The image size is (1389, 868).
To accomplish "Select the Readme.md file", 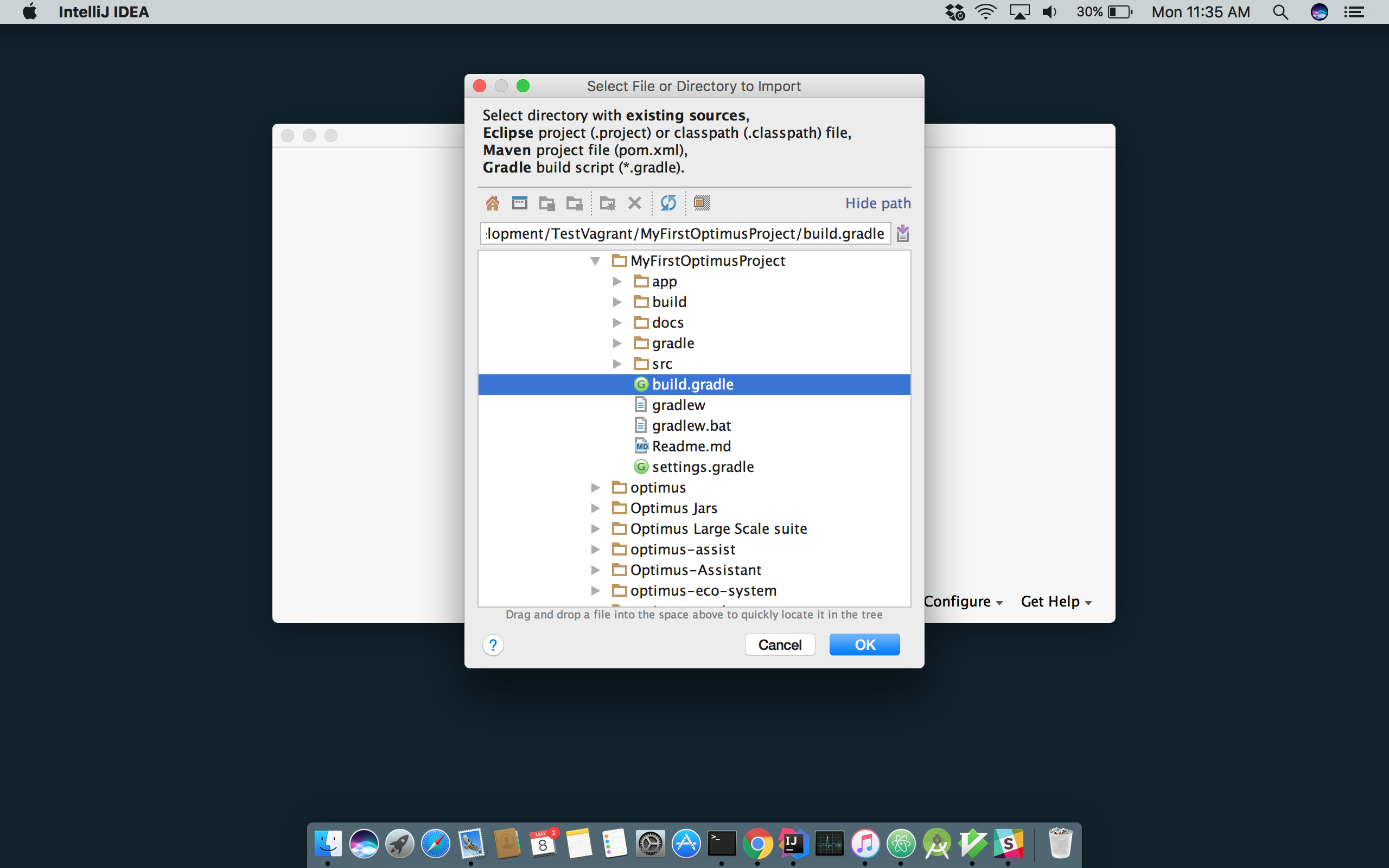I will 694,446.
